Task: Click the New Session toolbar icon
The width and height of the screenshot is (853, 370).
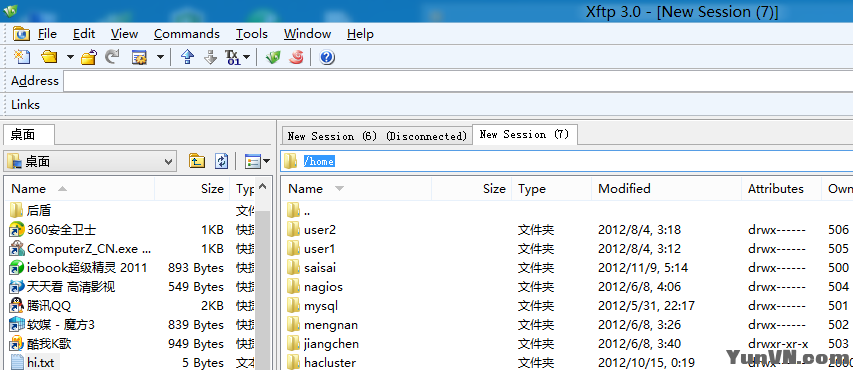Action: pyautogui.click(x=22, y=57)
